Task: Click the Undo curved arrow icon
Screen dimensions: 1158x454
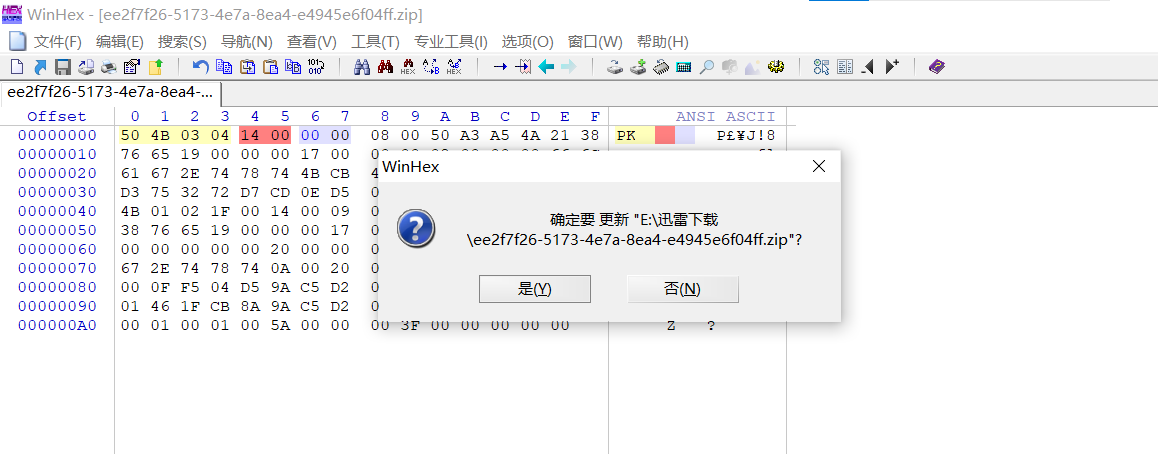Action: [x=201, y=66]
